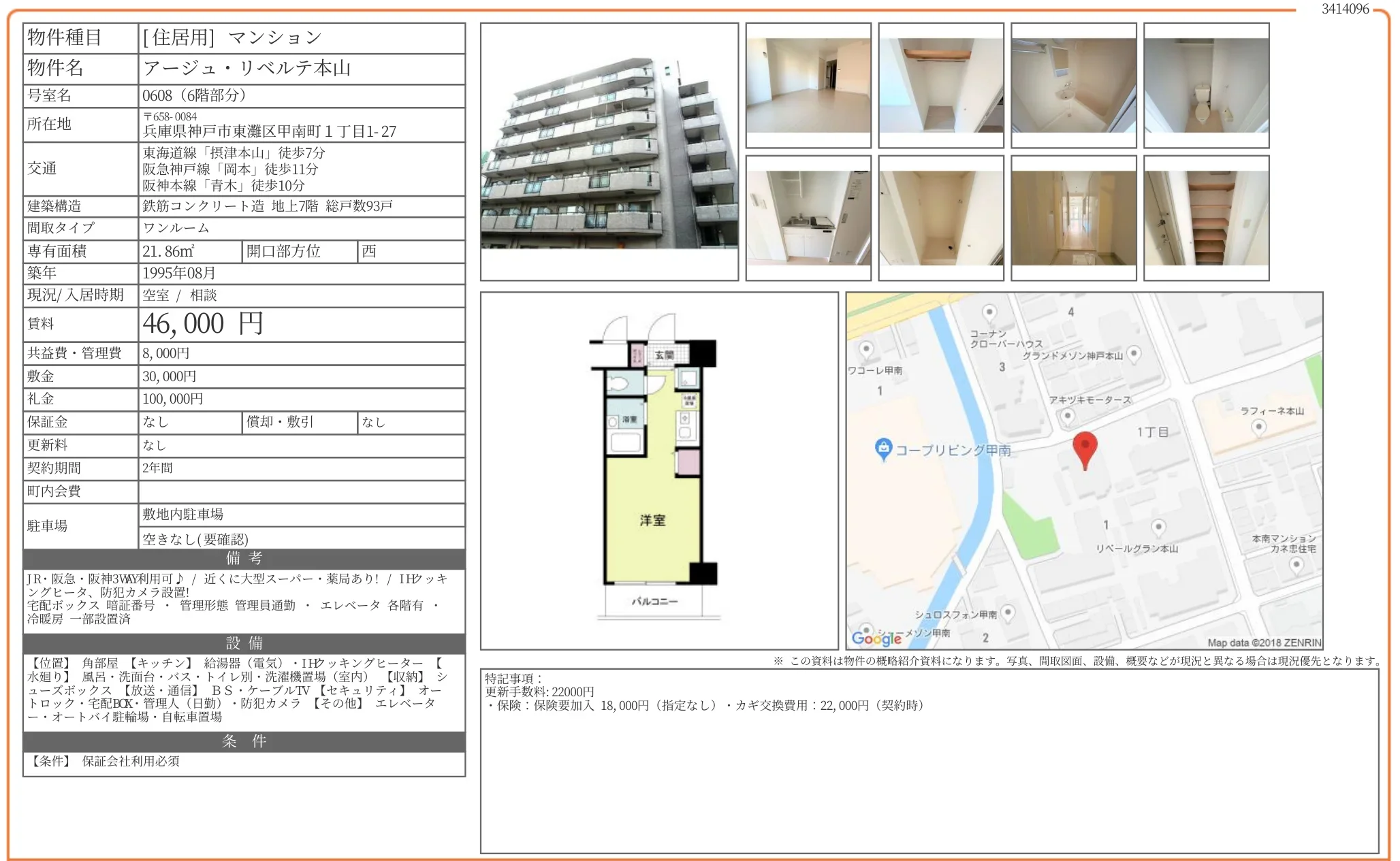The image size is (1400, 861).
Task: Select the アキヅキモータース map pin
Action: (1067, 415)
